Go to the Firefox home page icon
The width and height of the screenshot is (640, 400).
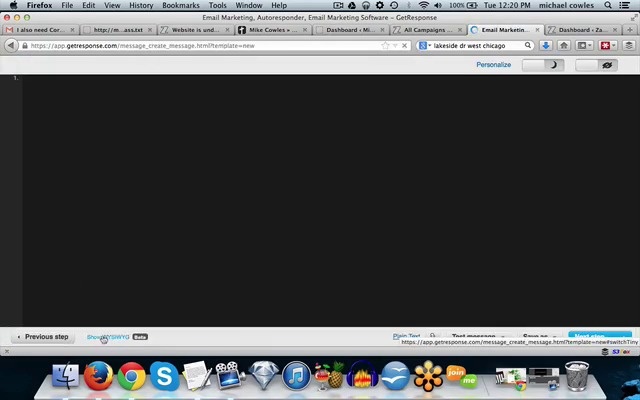pos(564,45)
